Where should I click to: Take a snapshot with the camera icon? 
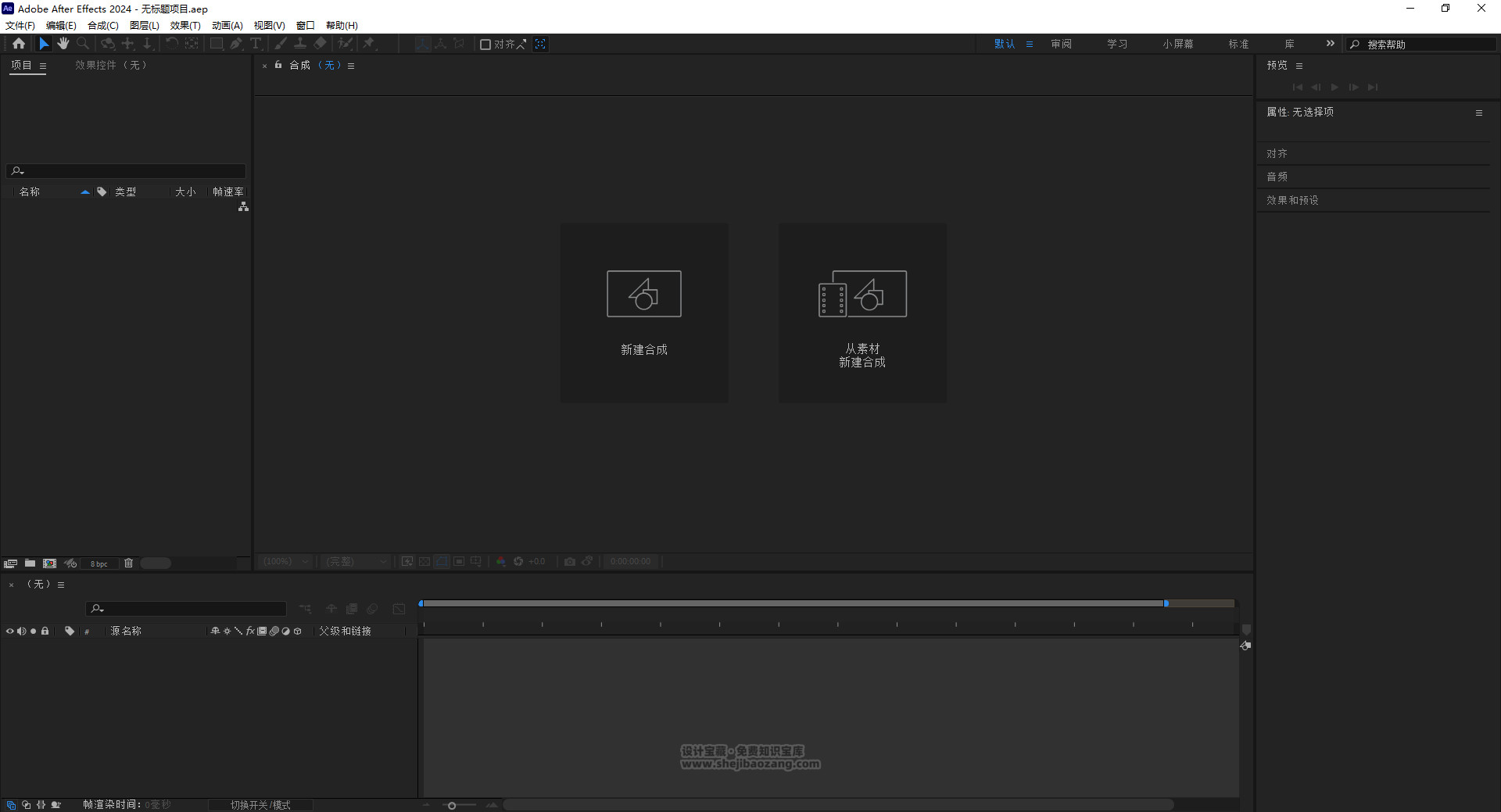(x=570, y=561)
